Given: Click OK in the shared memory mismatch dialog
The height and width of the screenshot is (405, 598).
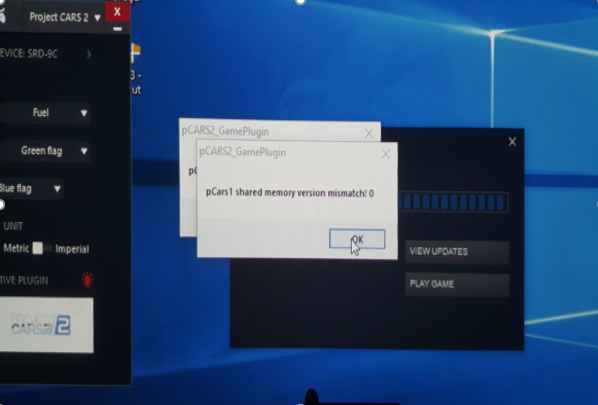Looking at the screenshot, I should point(357,239).
